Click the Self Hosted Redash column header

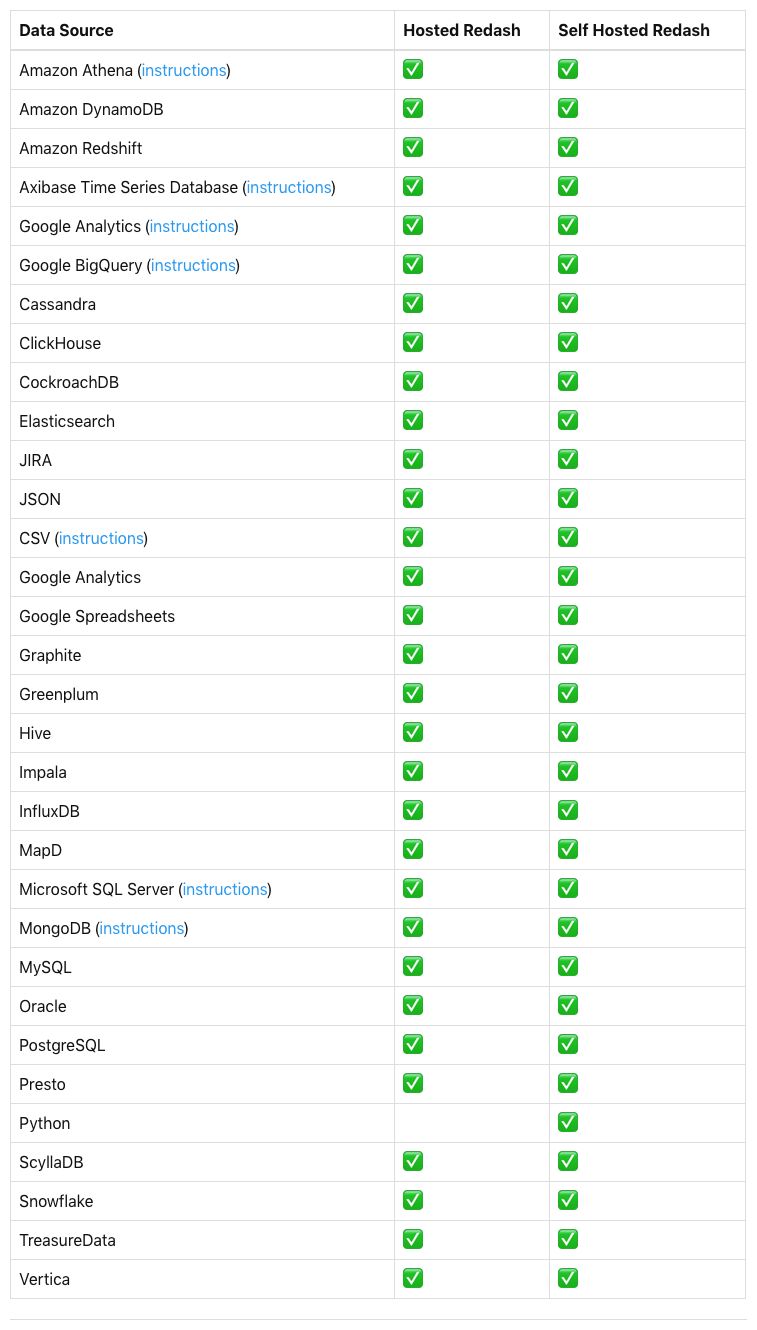634,30
